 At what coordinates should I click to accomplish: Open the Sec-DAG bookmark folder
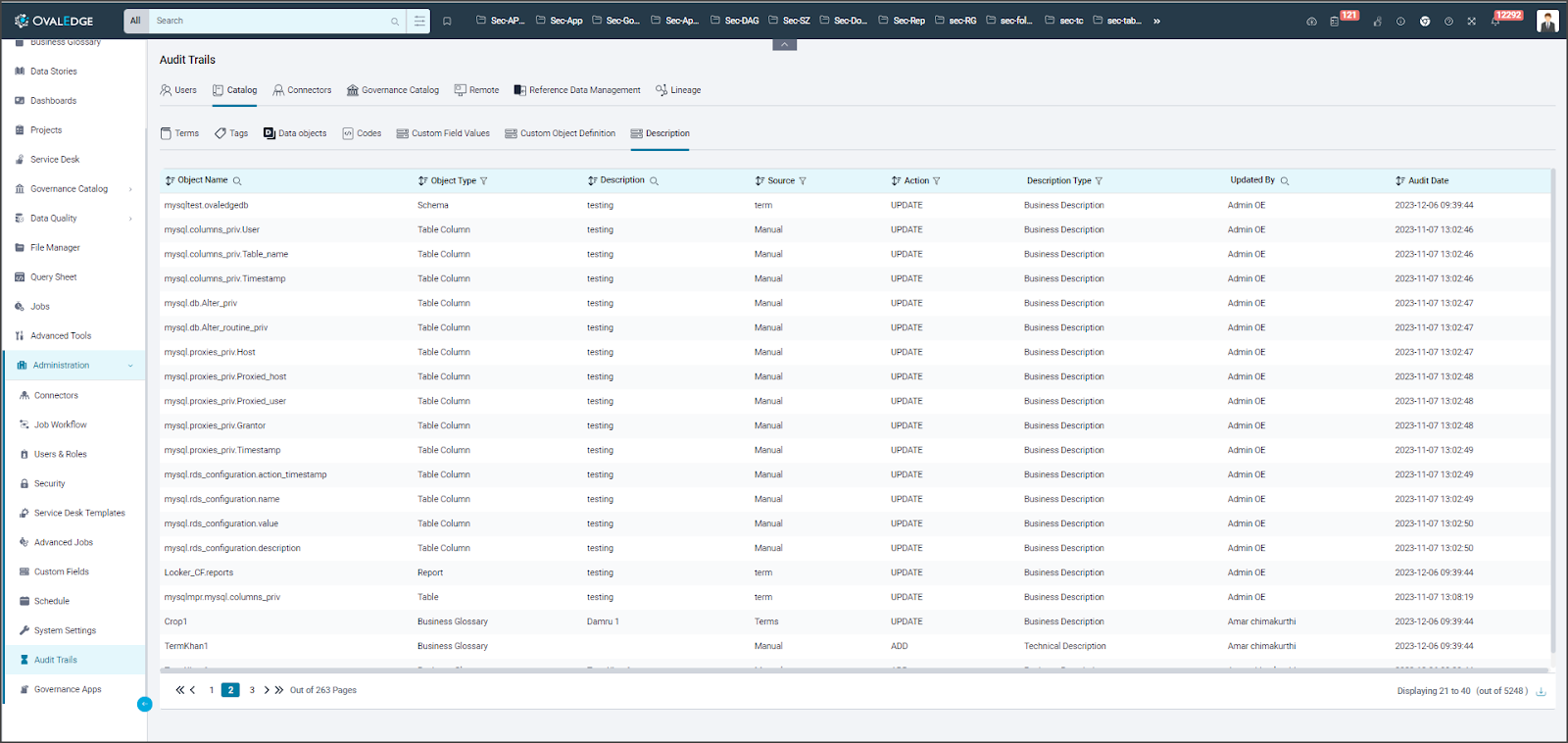735,21
